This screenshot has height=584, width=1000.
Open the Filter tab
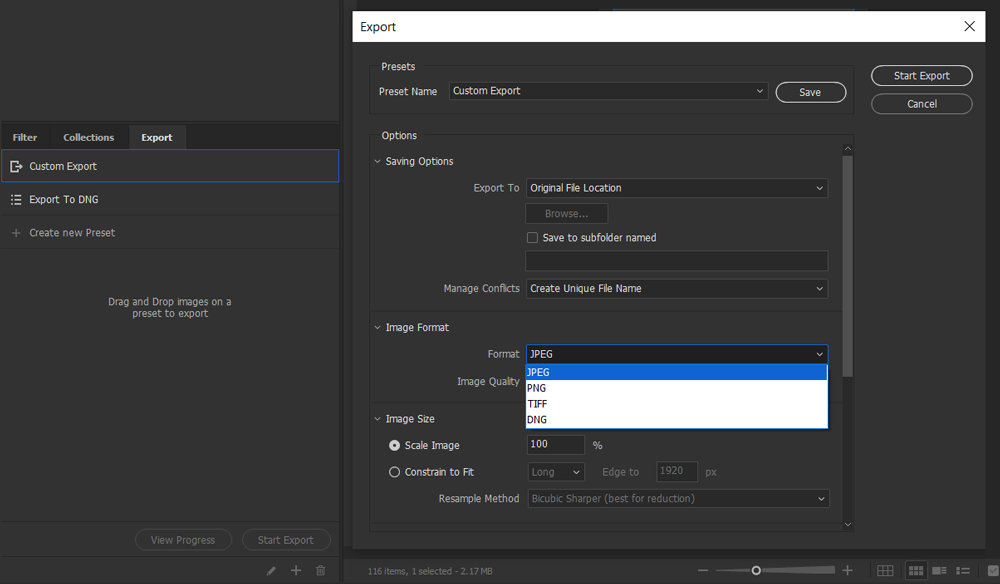pyautogui.click(x=25, y=137)
